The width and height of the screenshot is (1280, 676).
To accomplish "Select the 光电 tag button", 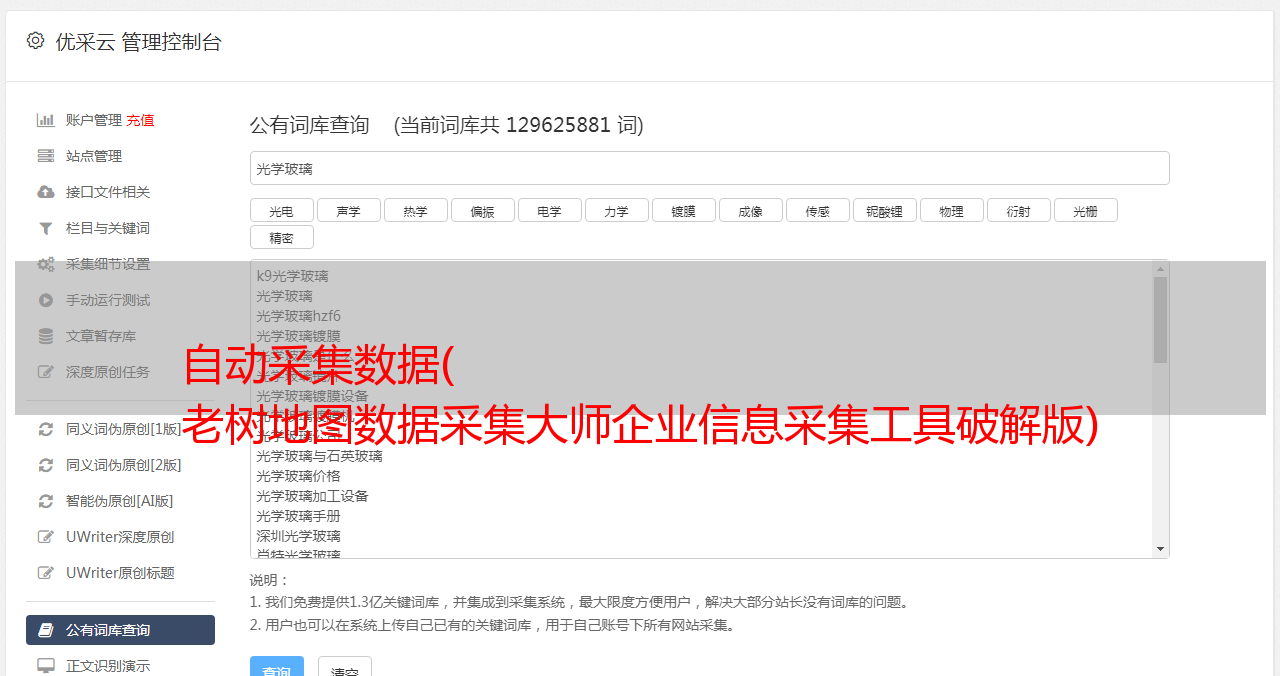I will [281, 211].
